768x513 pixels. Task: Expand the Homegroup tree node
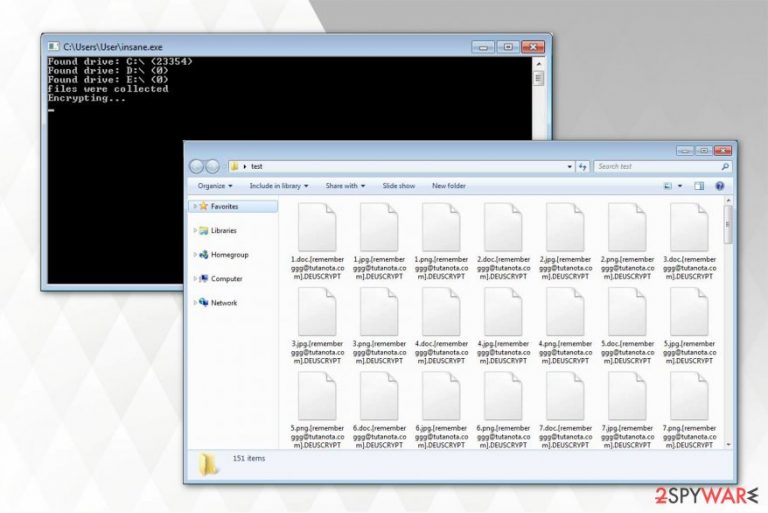pyautogui.click(x=195, y=254)
